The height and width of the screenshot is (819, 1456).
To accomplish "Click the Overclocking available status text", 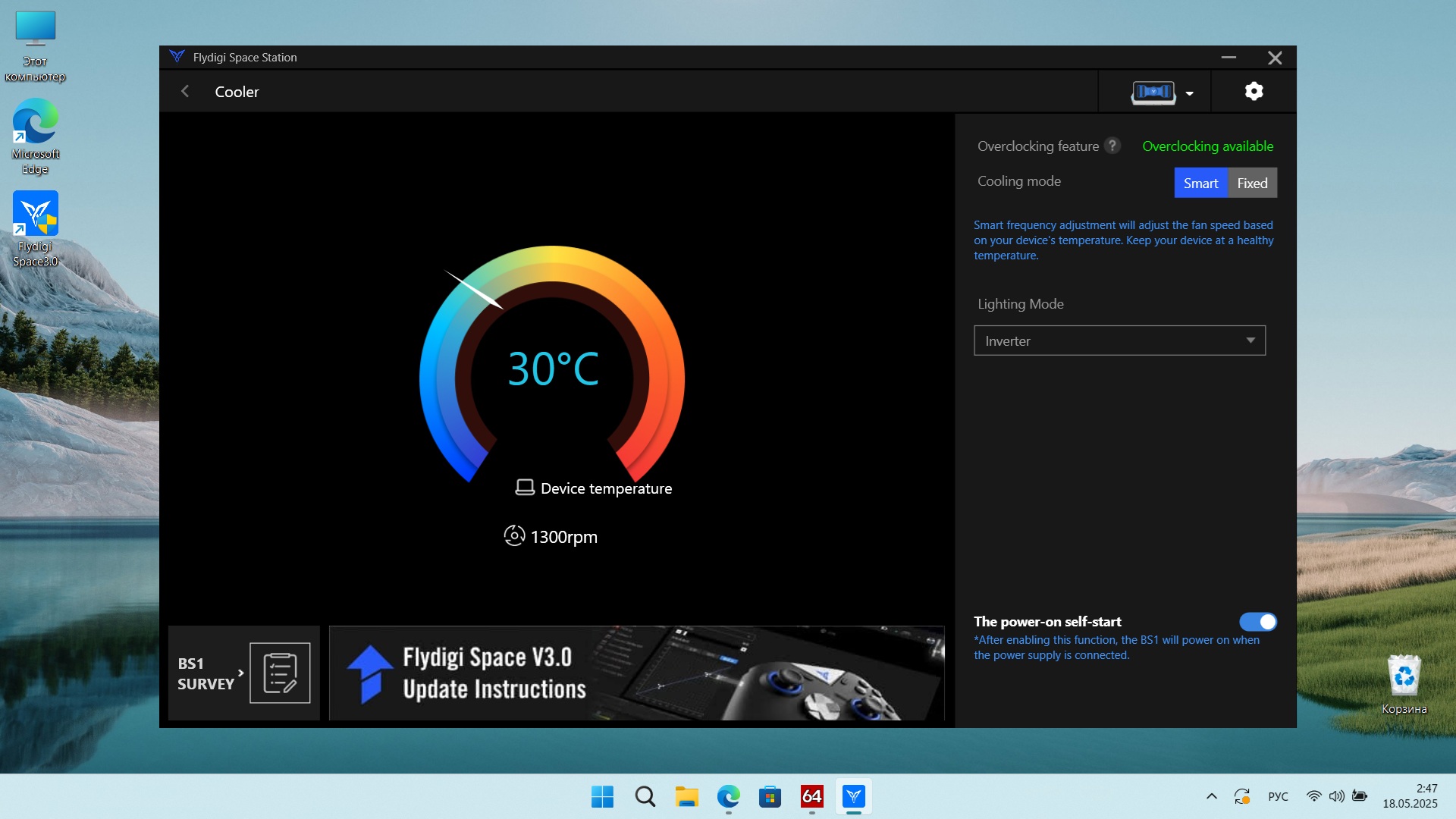I will point(1207,146).
